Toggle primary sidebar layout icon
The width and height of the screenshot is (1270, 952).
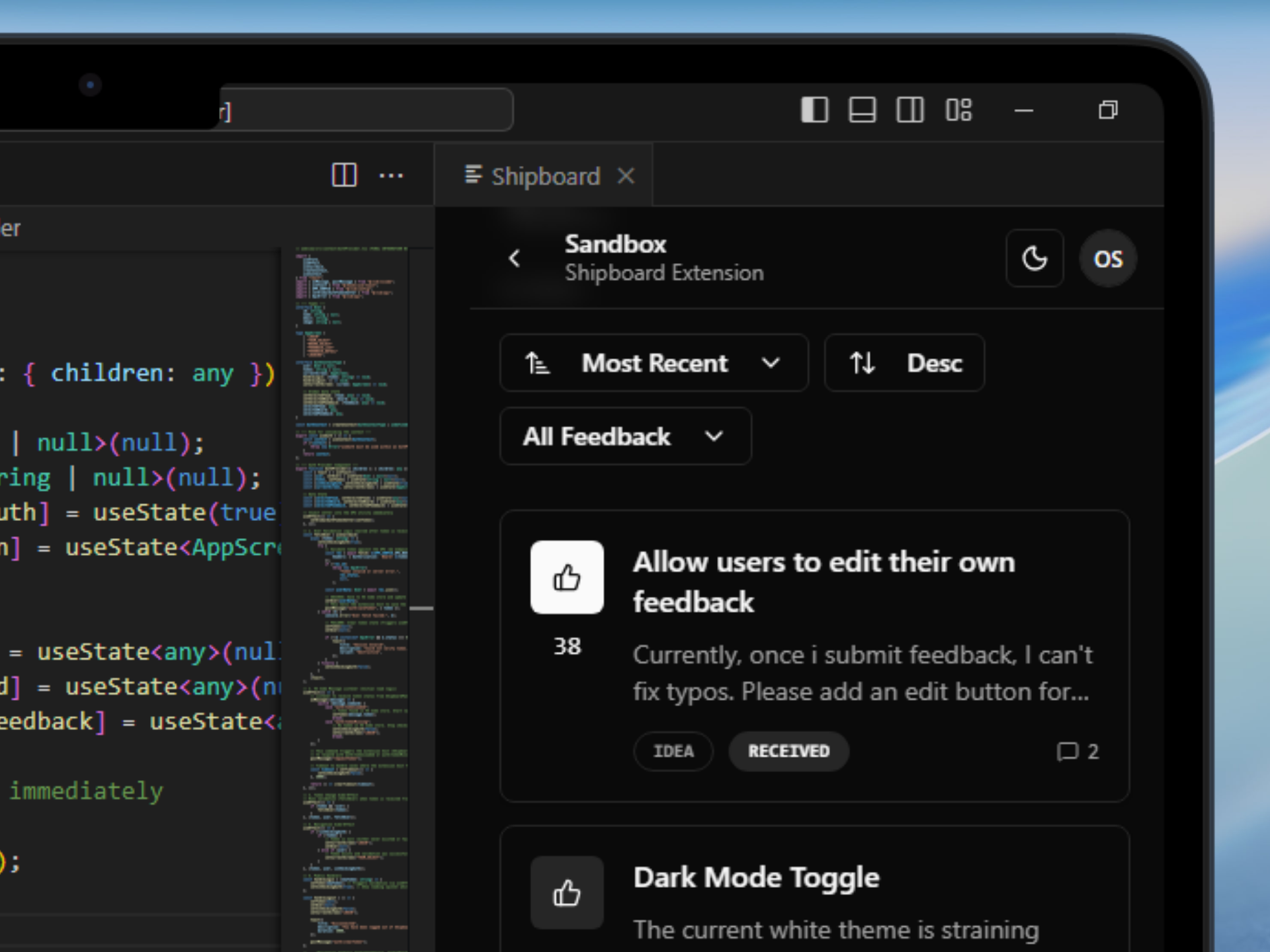click(x=814, y=110)
